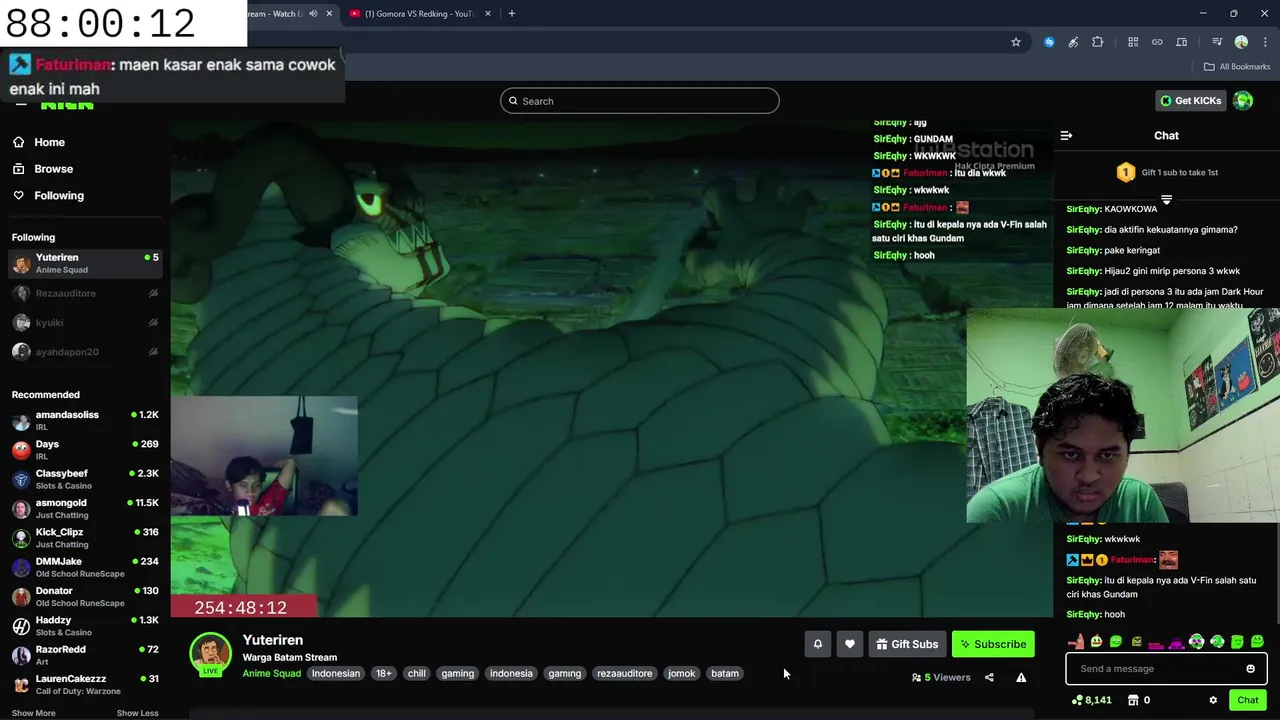
Task: Mute the Kick stream tab audio
Action: coord(313,14)
